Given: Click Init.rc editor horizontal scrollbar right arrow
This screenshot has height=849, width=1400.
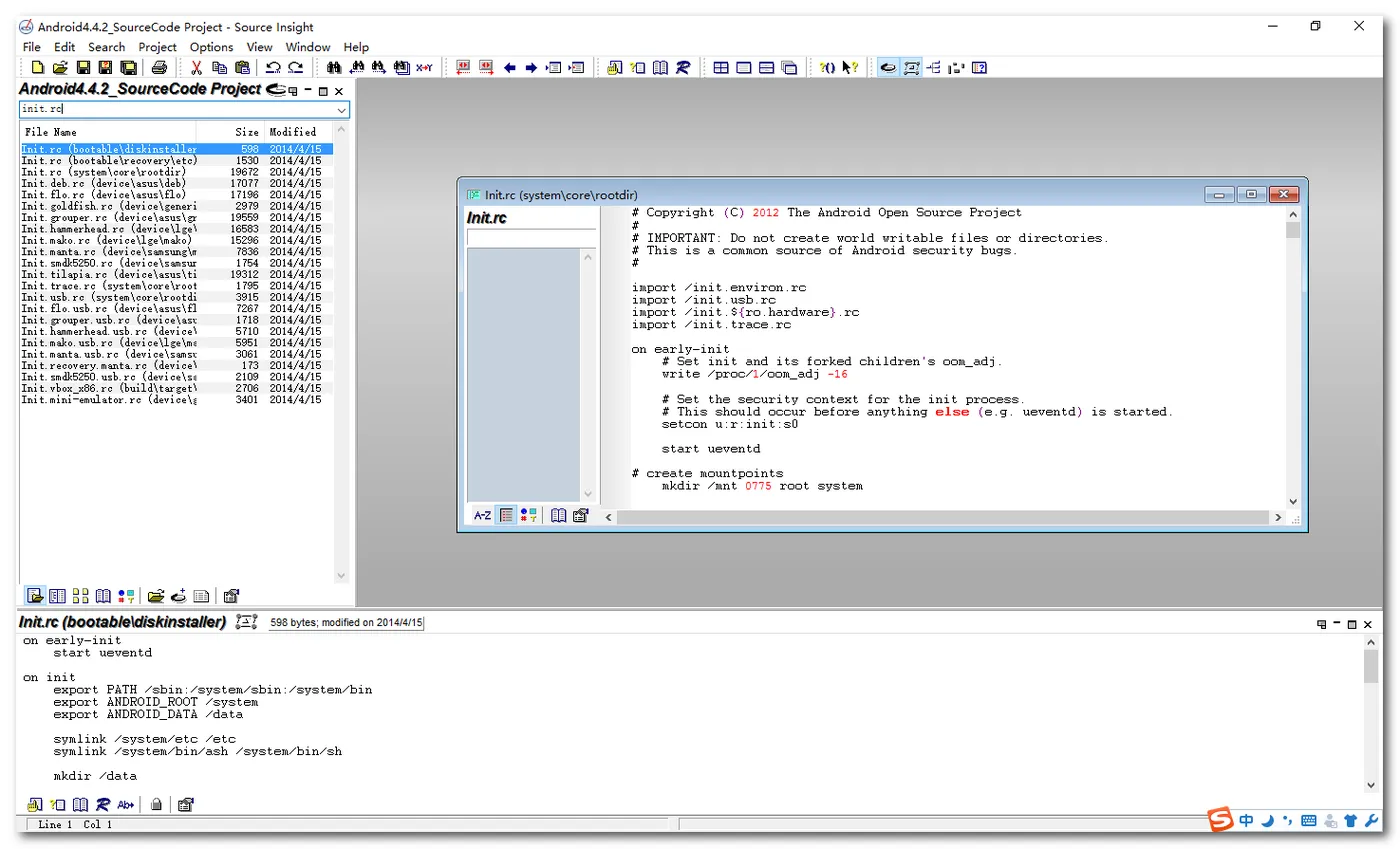Looking at the screenshot, I should pyautogui.click(x=1277, y=517).
